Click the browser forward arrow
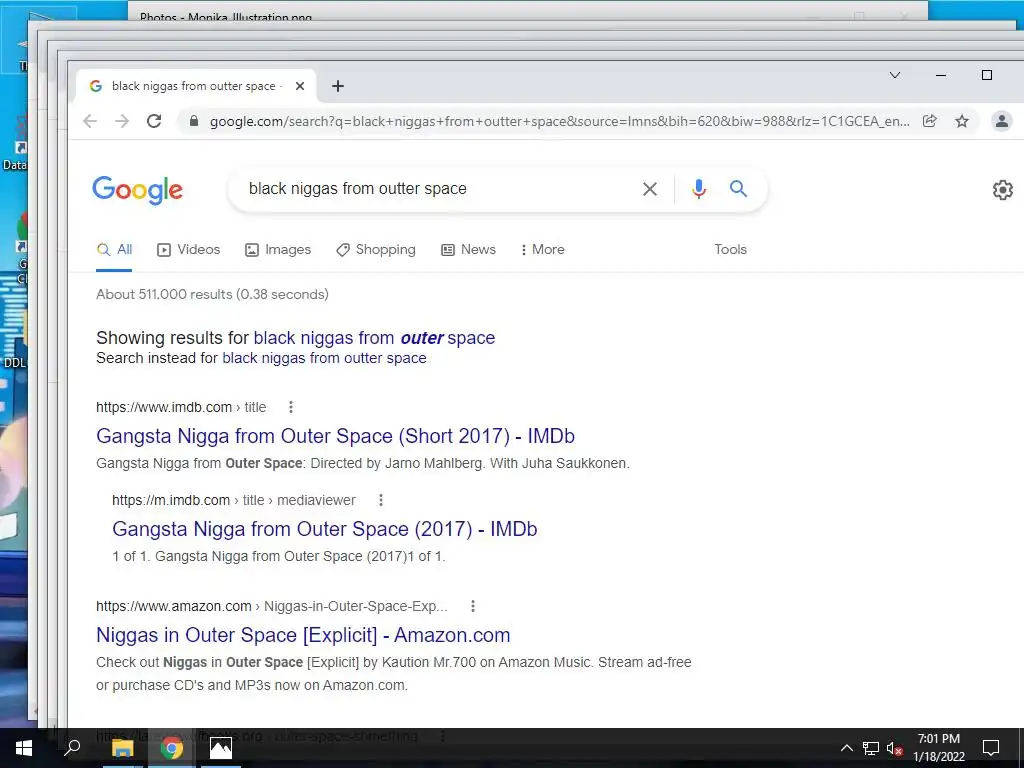The height and width of the screenshot is (768, 1024). click(x=122, y=121)
